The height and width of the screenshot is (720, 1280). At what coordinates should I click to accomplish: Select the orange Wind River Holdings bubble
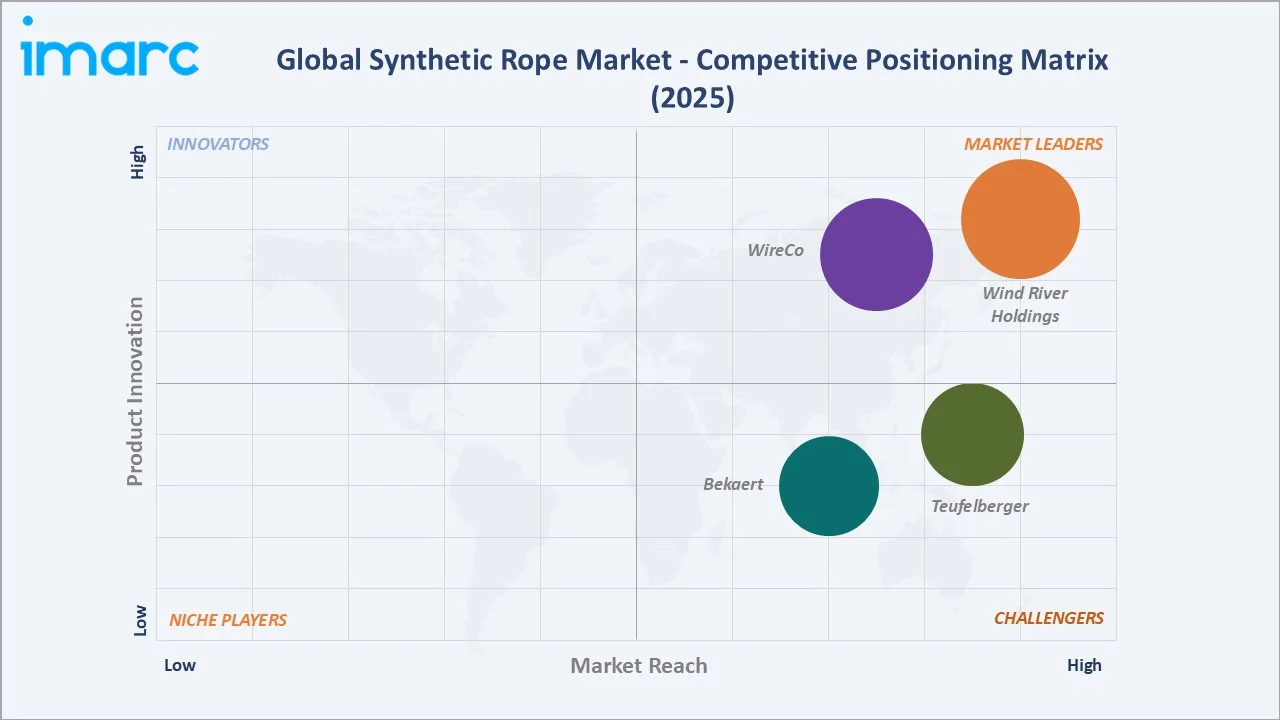pyautogui.click(x=1020, y=219)
